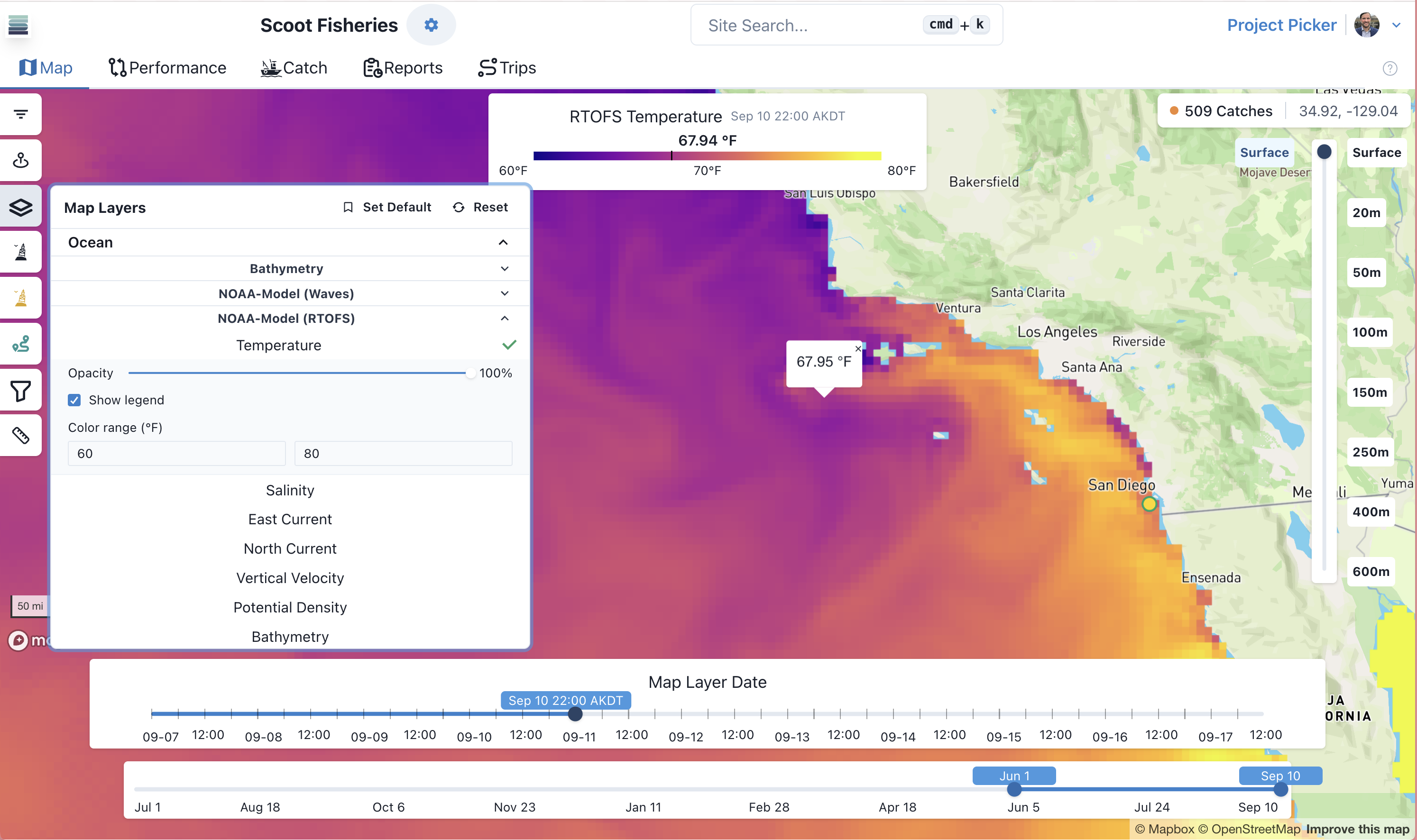
Task: Open settings gear next to Scoot Fisheries
Action: coord(431,25)
